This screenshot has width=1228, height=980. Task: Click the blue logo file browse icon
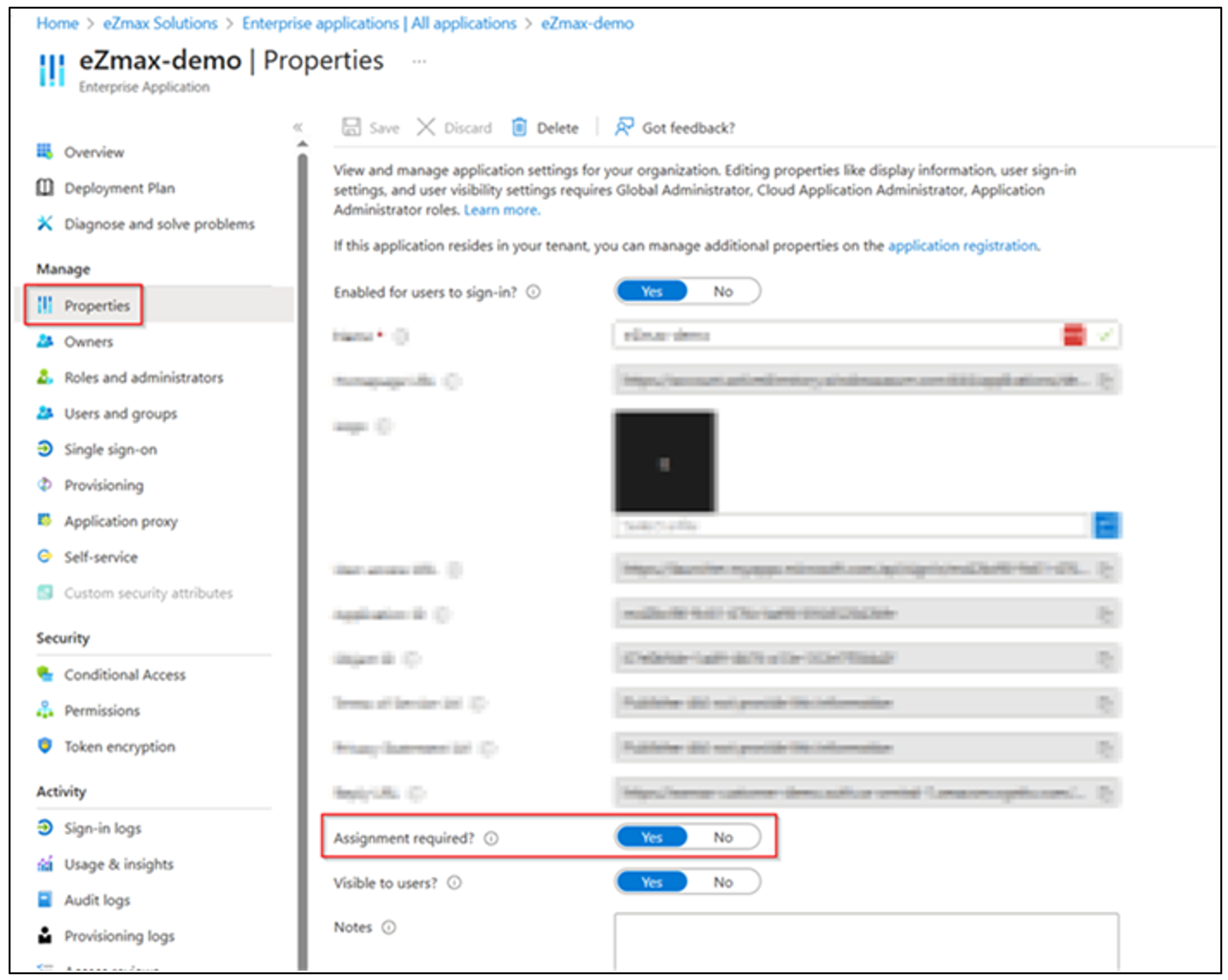pyautogui.click(x=1107, y=525)
